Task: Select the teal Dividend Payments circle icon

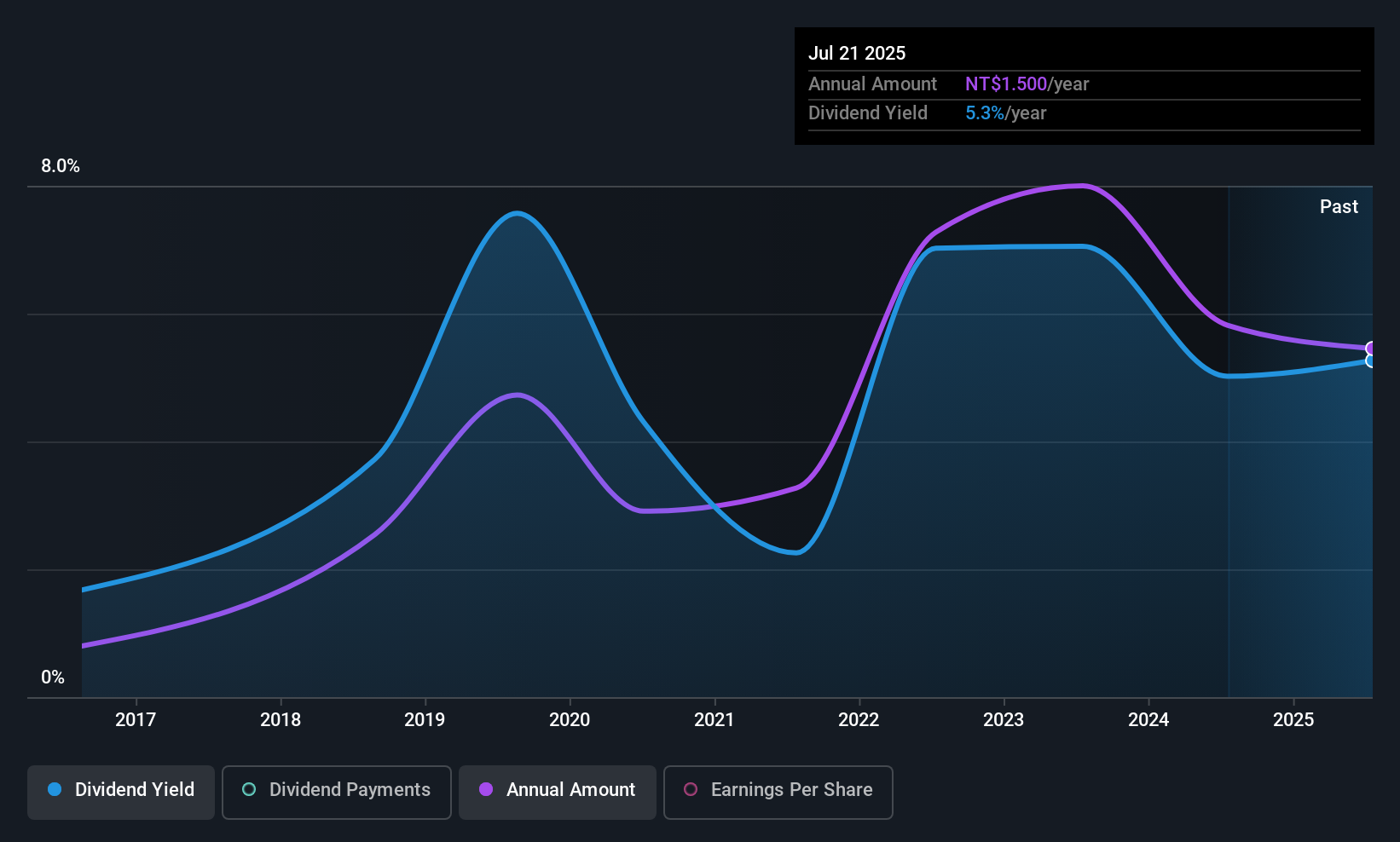Action: click(x=249, y=790)
